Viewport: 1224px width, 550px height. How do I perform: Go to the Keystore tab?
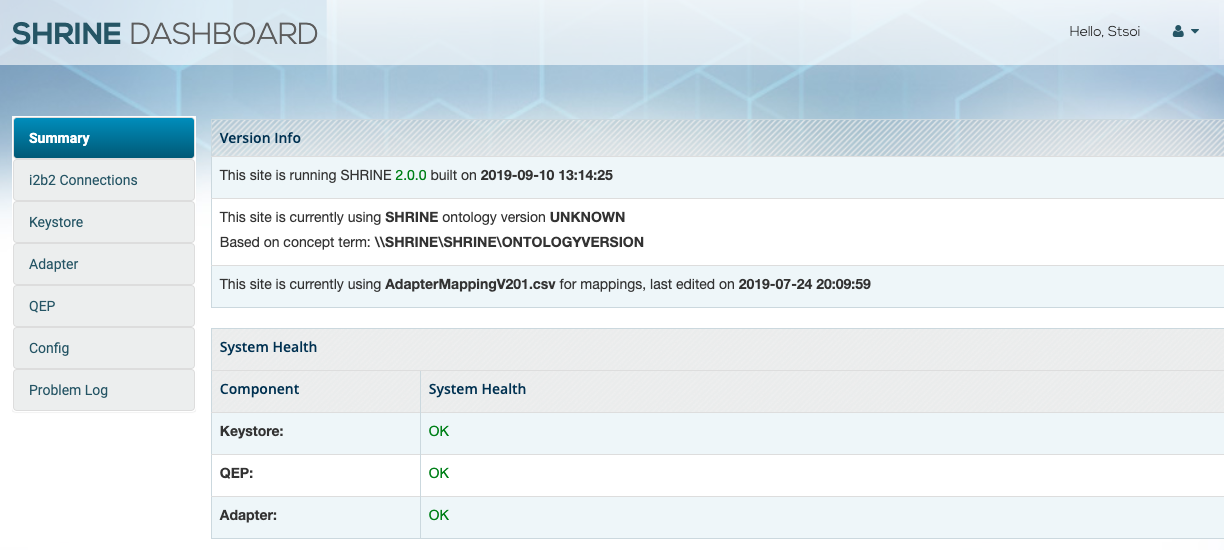coord(104,222)
